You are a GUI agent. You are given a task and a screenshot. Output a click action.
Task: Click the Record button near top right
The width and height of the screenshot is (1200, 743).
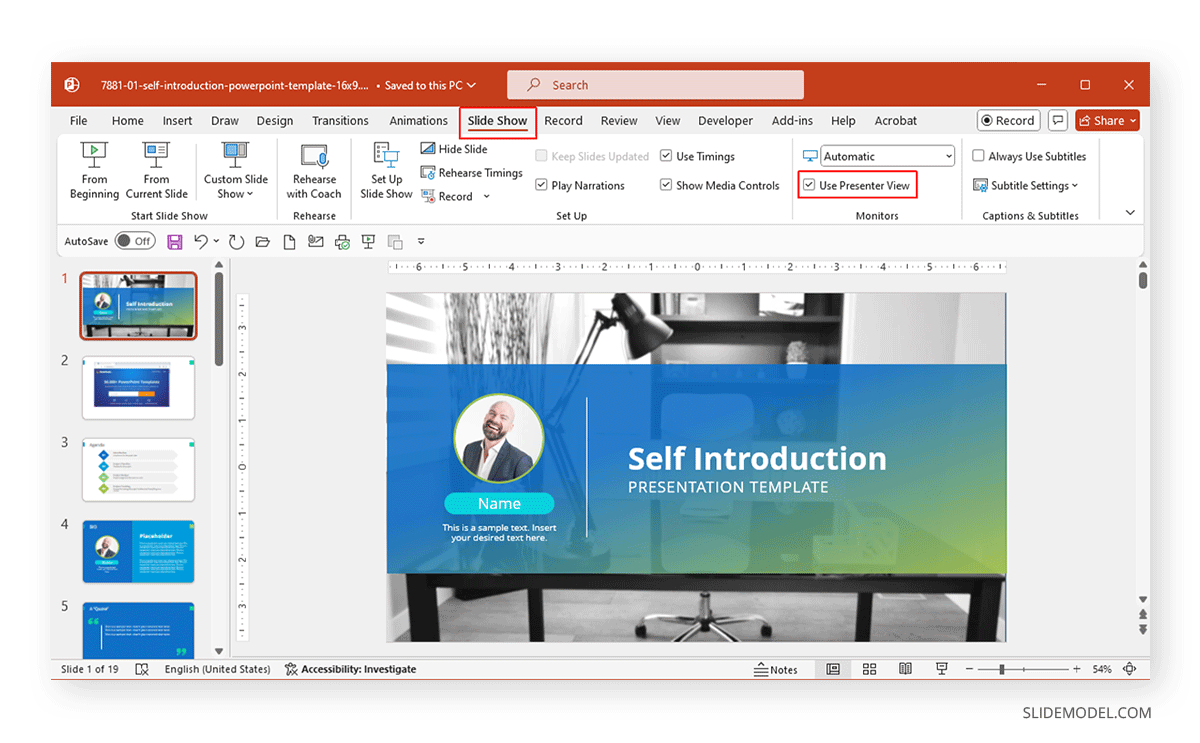point(1008,120)
